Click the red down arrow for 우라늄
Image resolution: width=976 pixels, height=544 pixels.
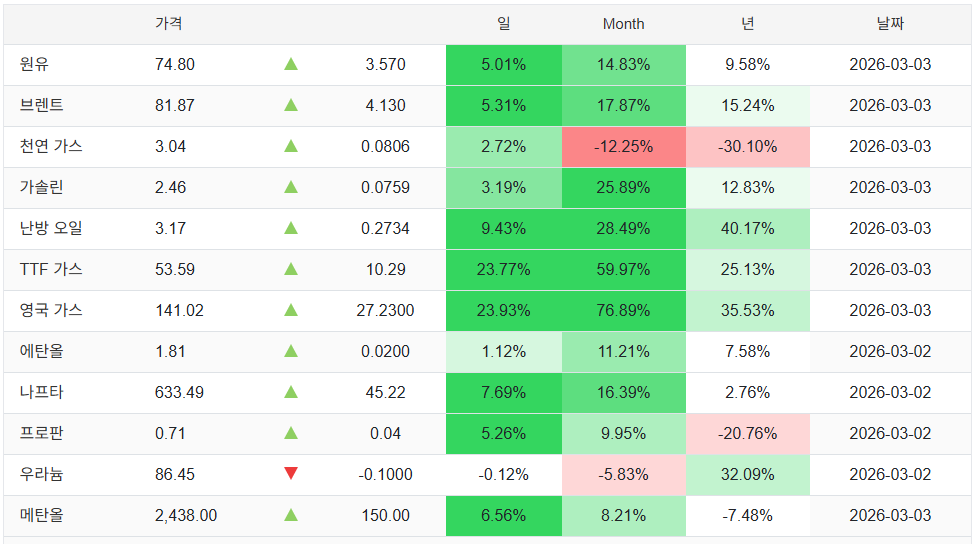point(291,474)
